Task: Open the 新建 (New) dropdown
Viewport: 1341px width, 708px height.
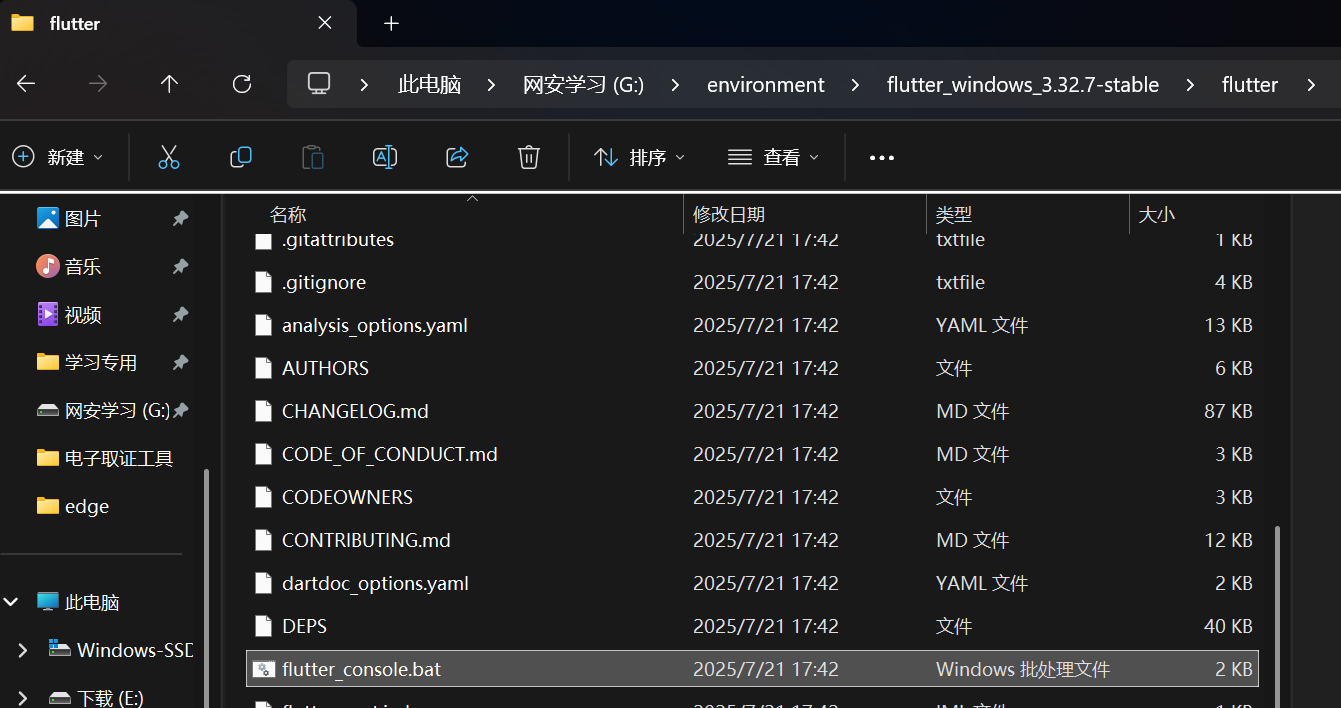Action: coord(58,157)
